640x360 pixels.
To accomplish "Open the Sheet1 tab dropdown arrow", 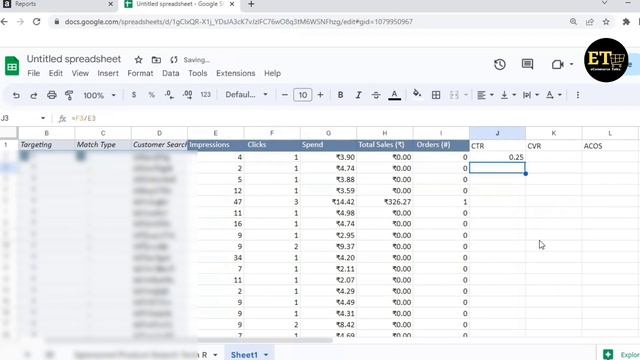I will point(266,355).
